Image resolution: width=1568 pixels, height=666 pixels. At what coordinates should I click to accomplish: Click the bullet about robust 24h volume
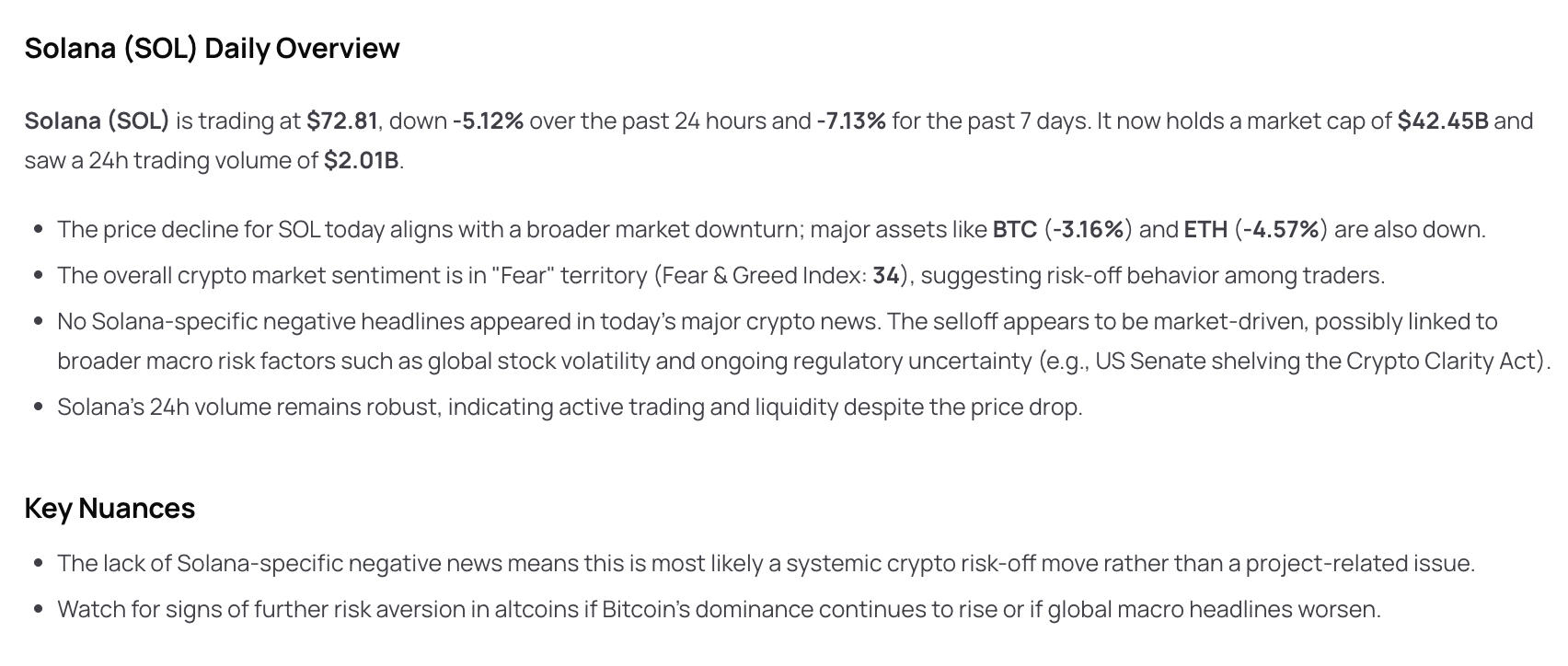click(570, 407)
